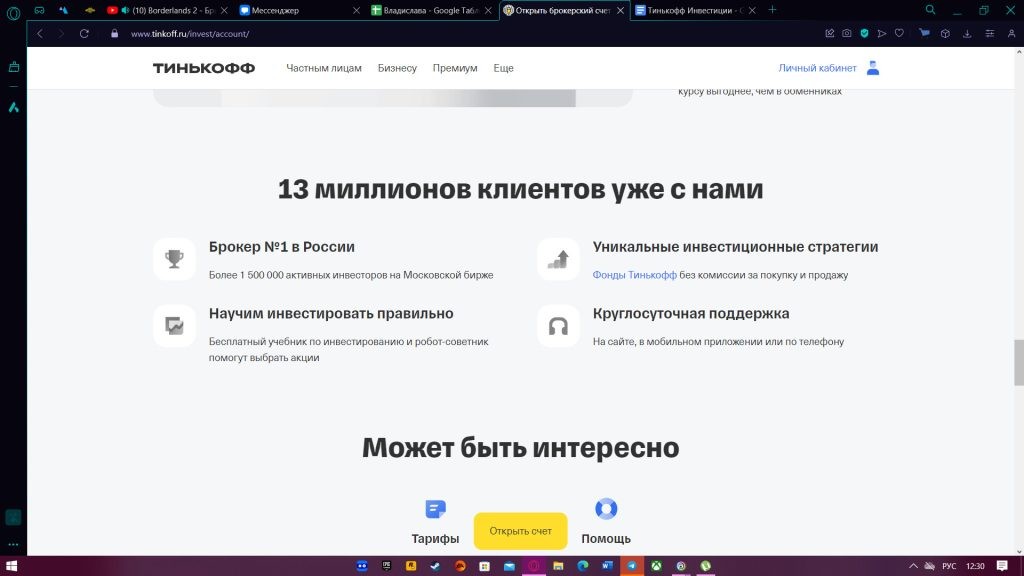This screenshot has height=576, width=1024.
Task: Click the Тинькофф logo
Action: pos(204,68)
